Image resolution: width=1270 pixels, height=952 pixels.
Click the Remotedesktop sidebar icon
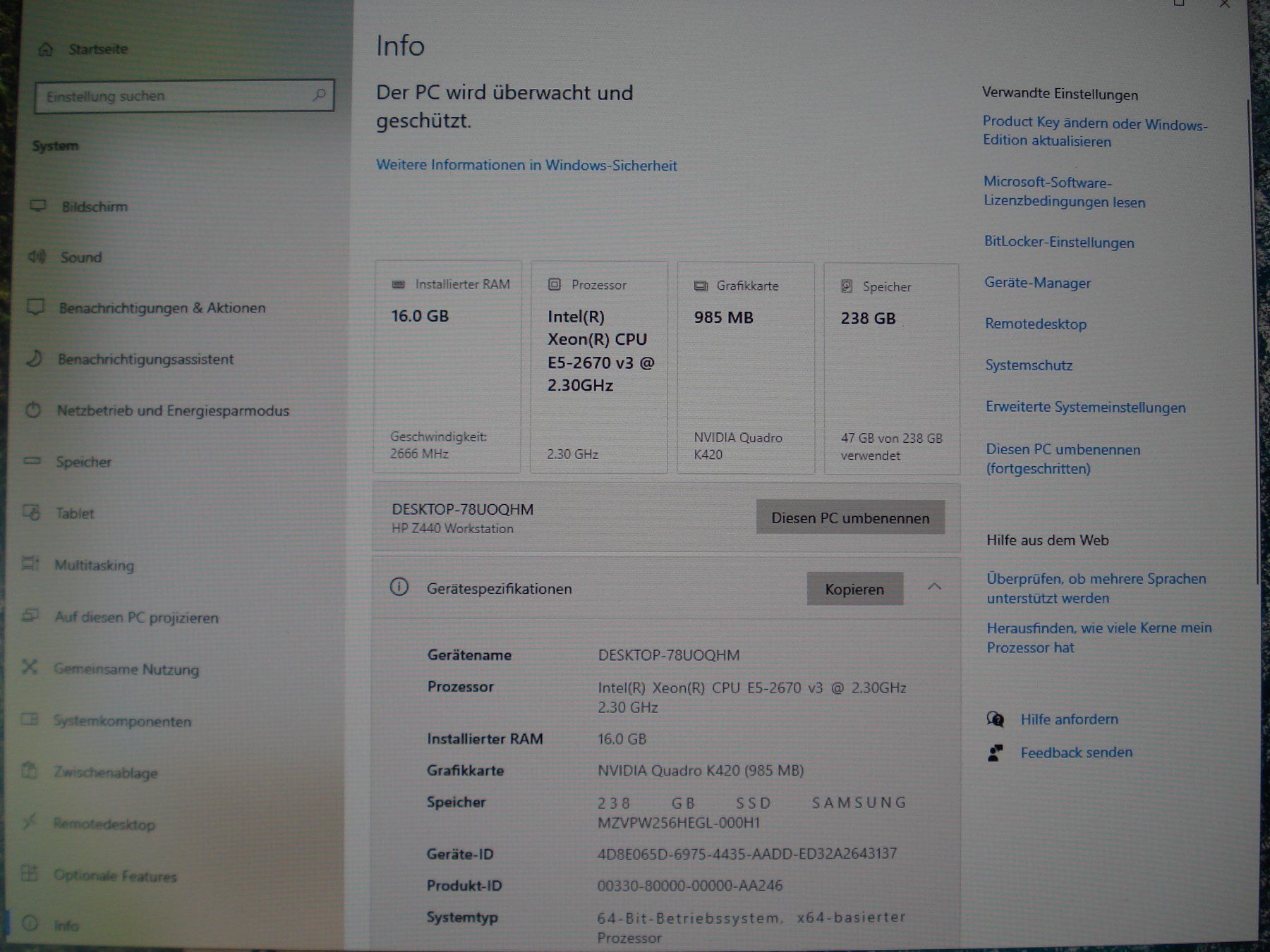(29, 822)
